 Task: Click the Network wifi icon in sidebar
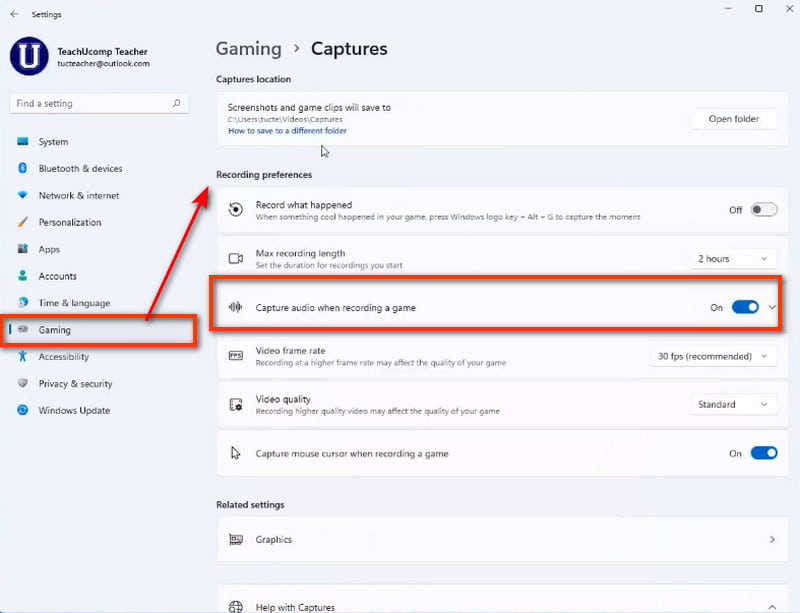22,195
